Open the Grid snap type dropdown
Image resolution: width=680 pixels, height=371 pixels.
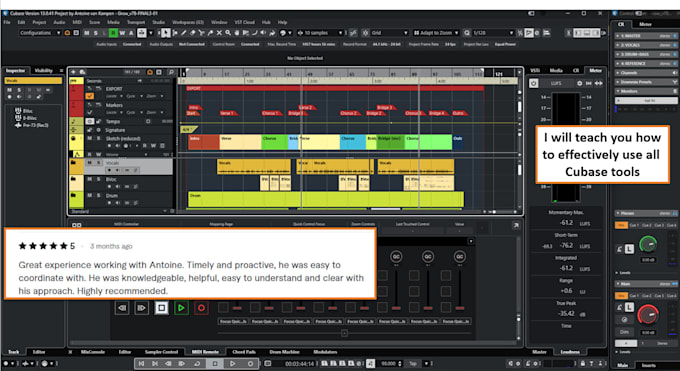click(x=389, y=33)
